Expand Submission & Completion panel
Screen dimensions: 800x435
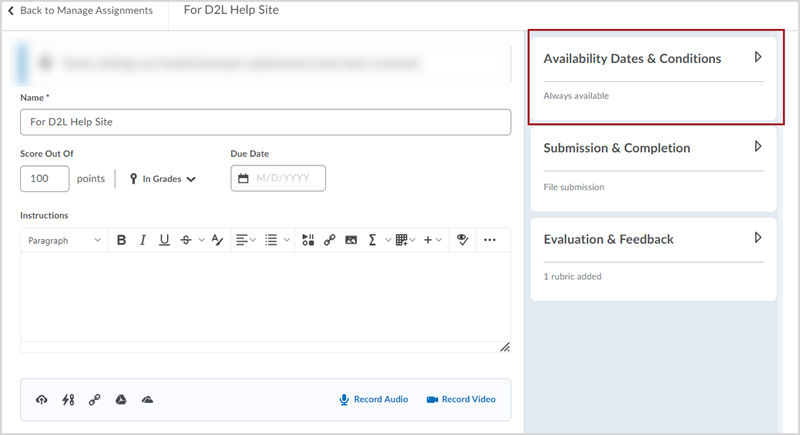coord(758,146)
